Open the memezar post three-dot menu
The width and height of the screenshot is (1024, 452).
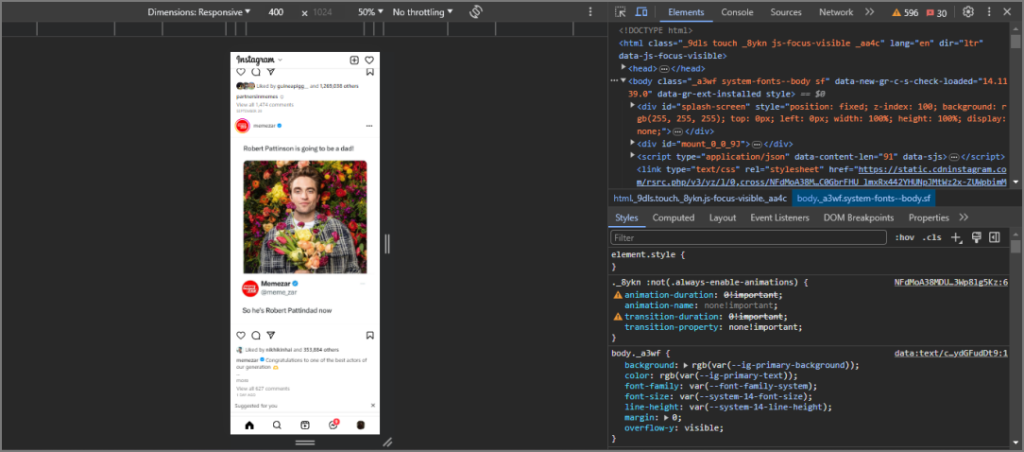pyautogui.click(x=369, y=125)
